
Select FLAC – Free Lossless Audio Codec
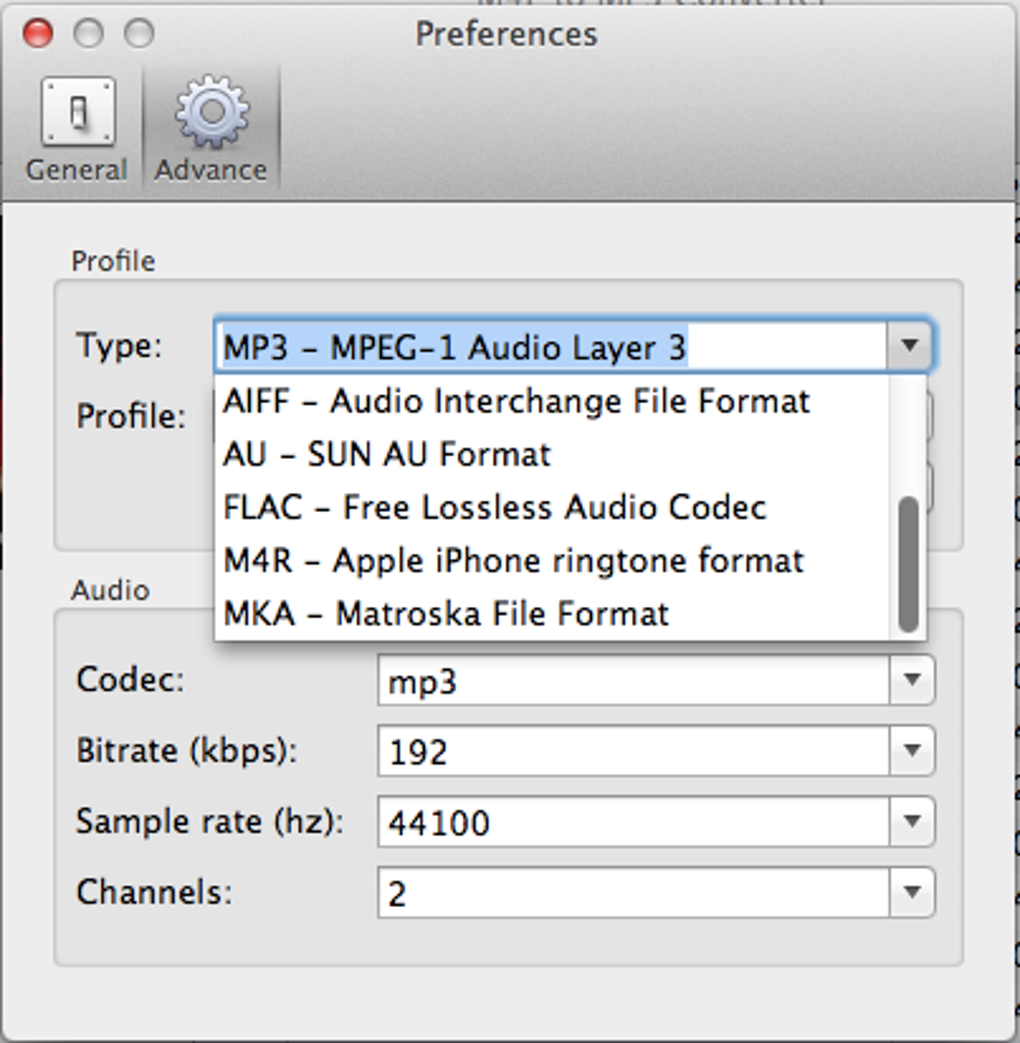(x=495, y=508)
